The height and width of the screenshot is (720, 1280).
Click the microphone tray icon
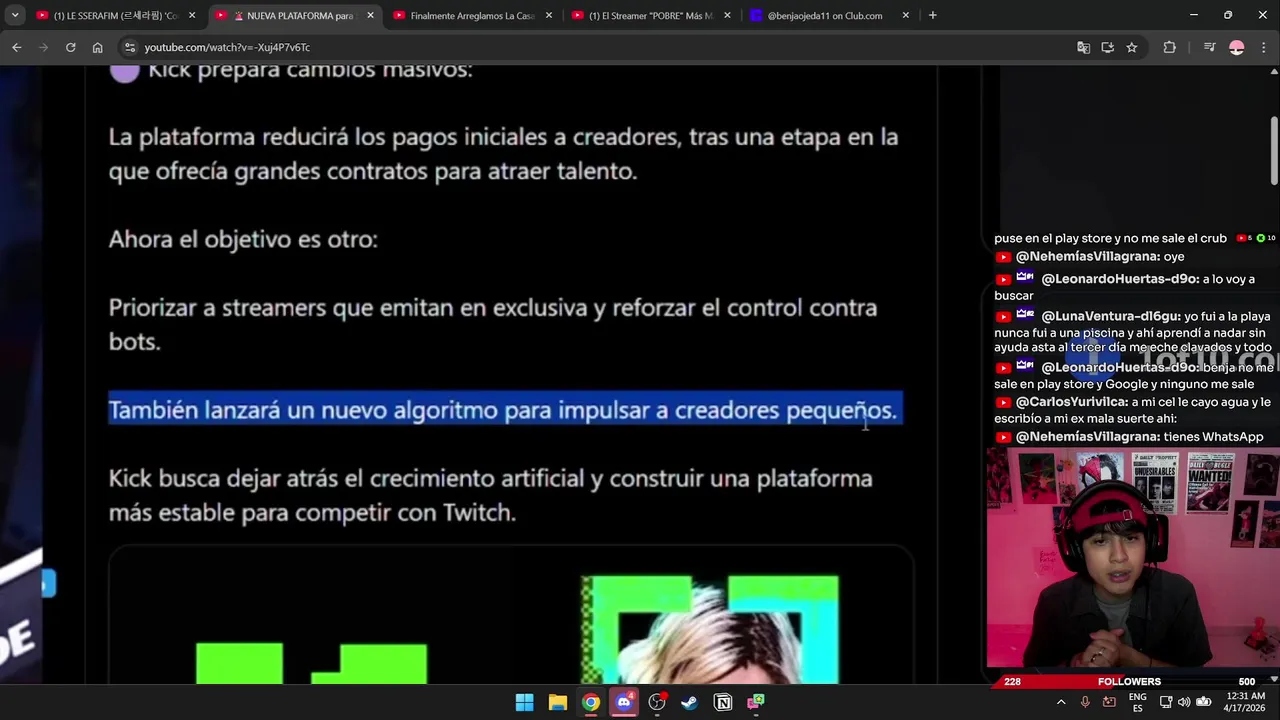[x=1085, y=702]
